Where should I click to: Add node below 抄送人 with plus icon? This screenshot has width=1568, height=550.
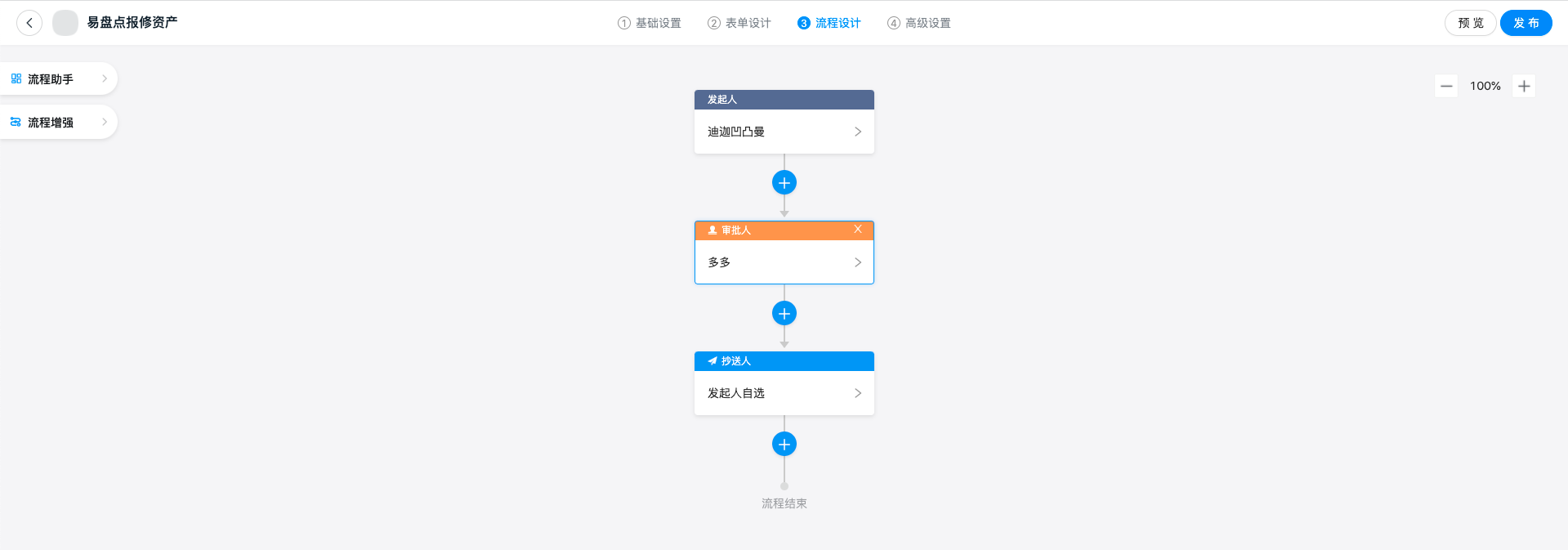click(x=784, y=445)
